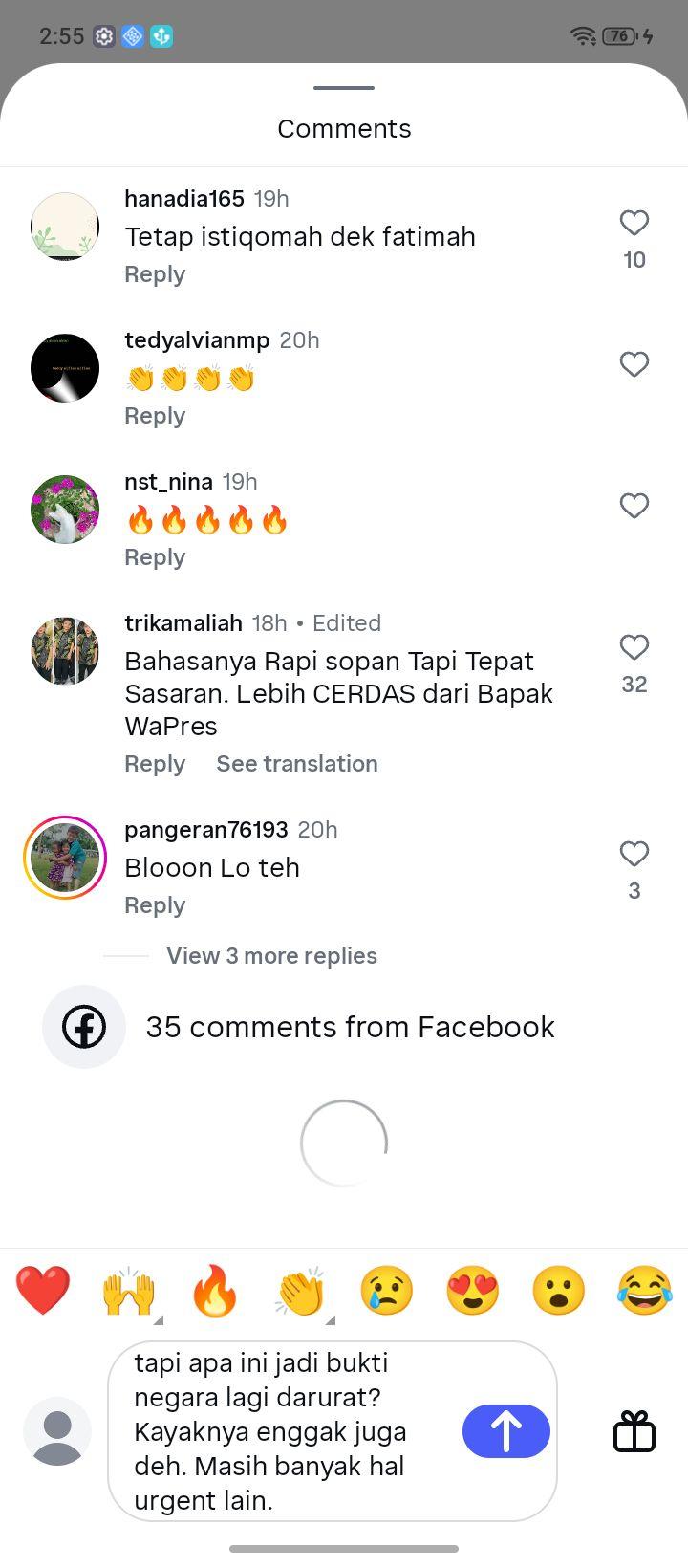Screen dimensions: 688x1568
Task: Open the Facebook comments icon
Action: 84,1027
